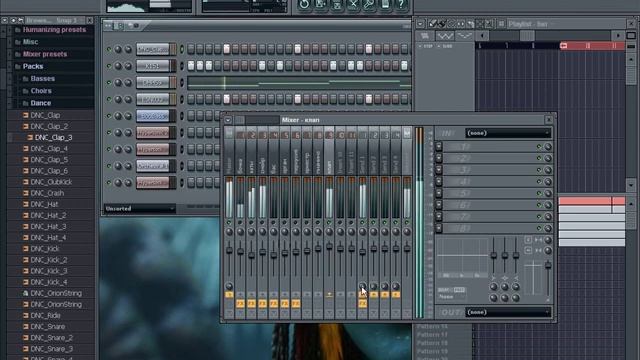Mute mixer Send 2 via its green LED

373,222
